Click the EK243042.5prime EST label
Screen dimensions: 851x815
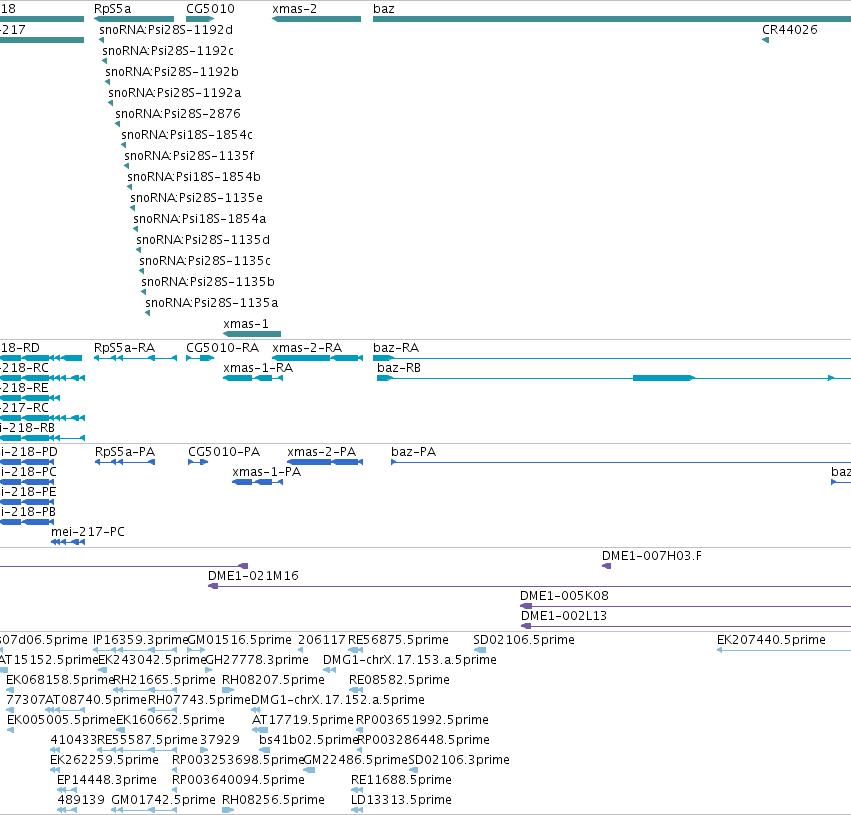coord(153,660)
